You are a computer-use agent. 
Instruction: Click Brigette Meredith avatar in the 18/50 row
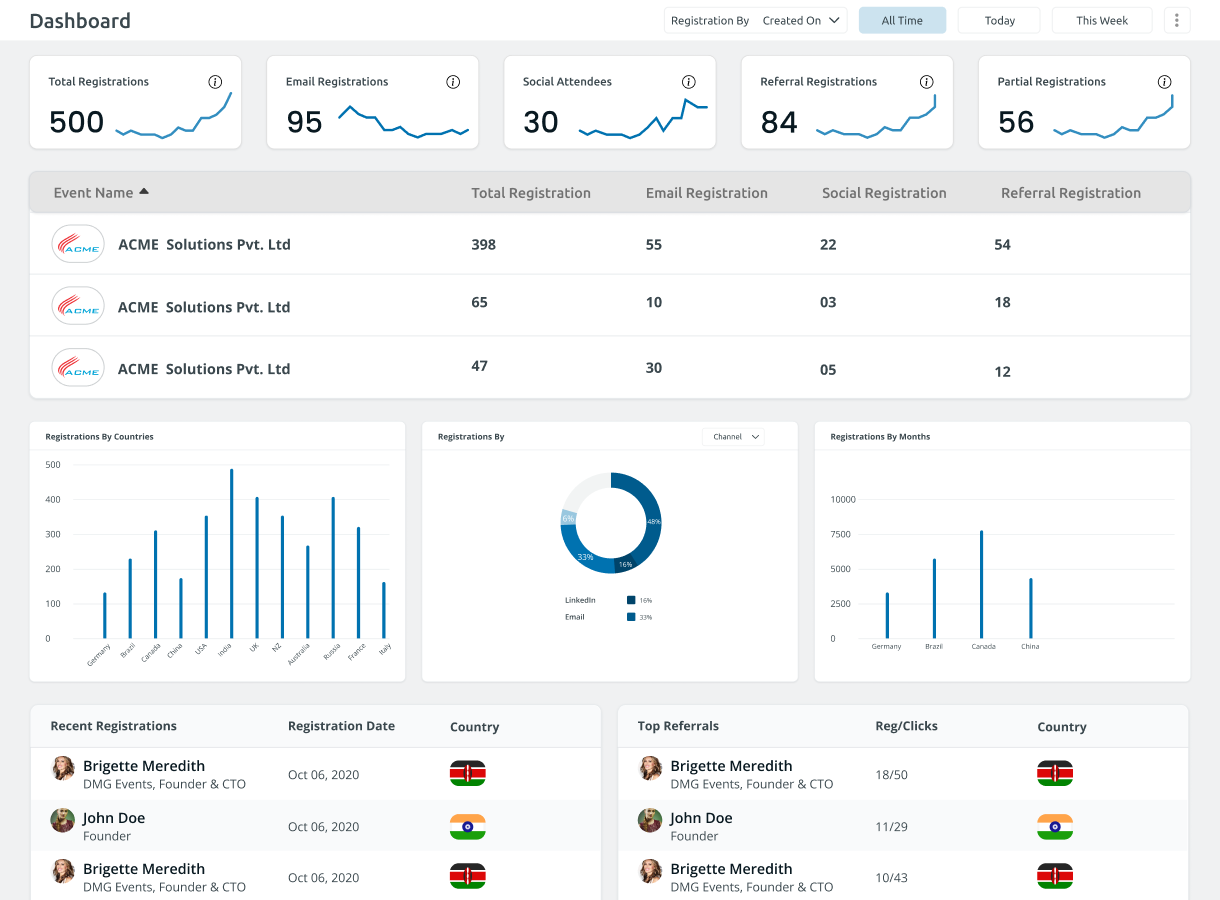point(650,768)
